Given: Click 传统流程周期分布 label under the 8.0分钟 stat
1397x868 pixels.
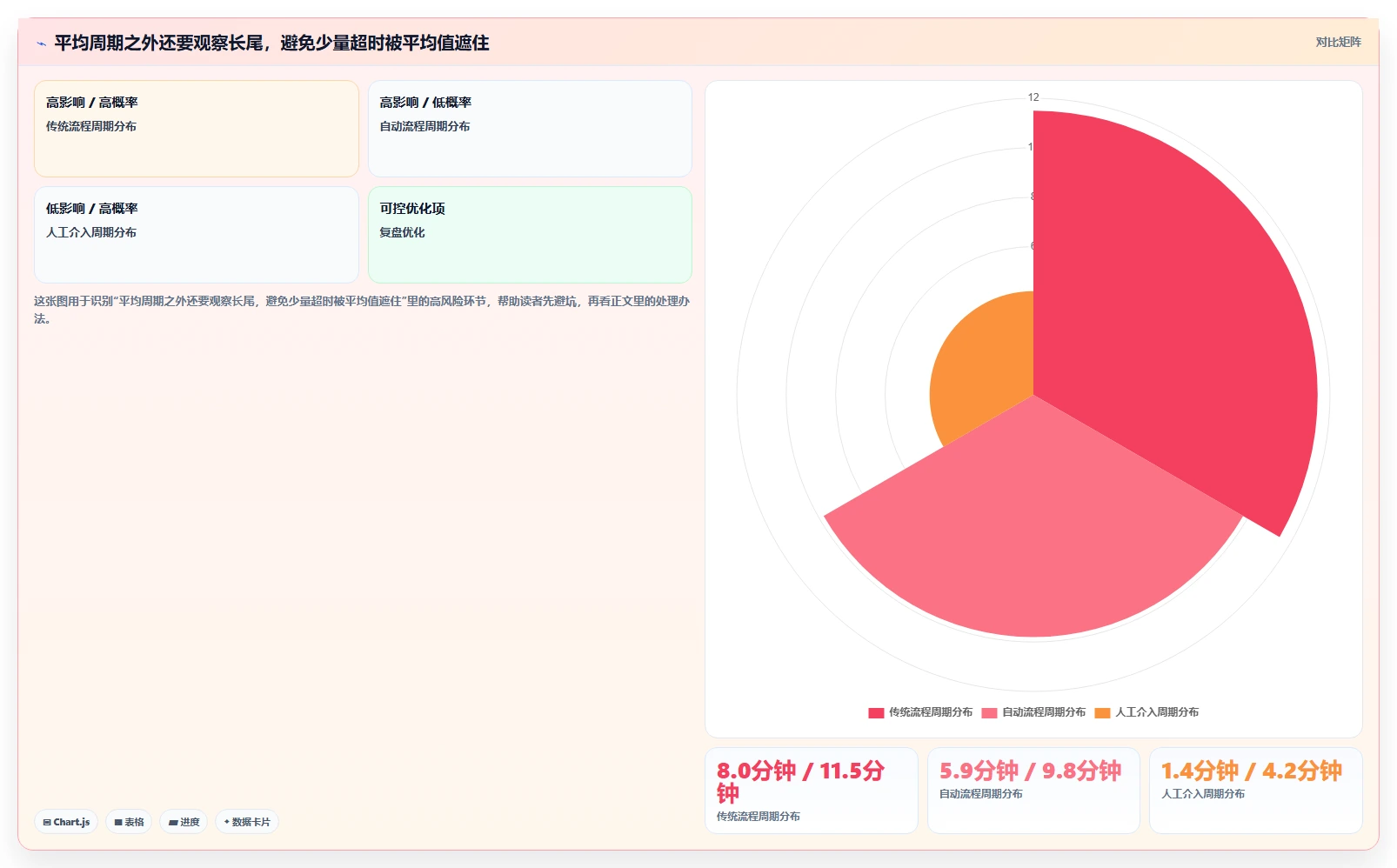Looking at the screenshot, I should pos(759,817).
